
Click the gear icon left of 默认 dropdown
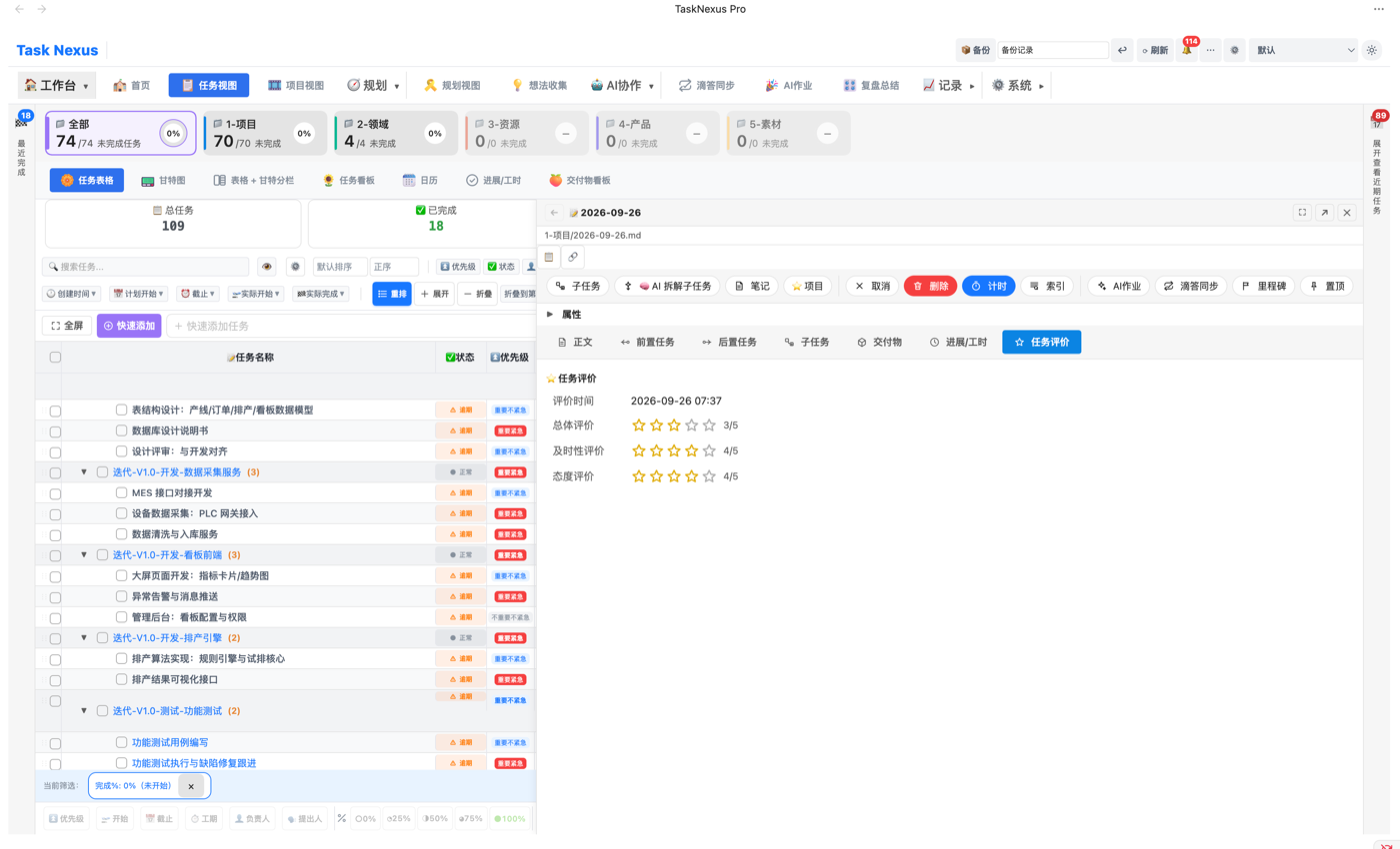coord(1235,50)
